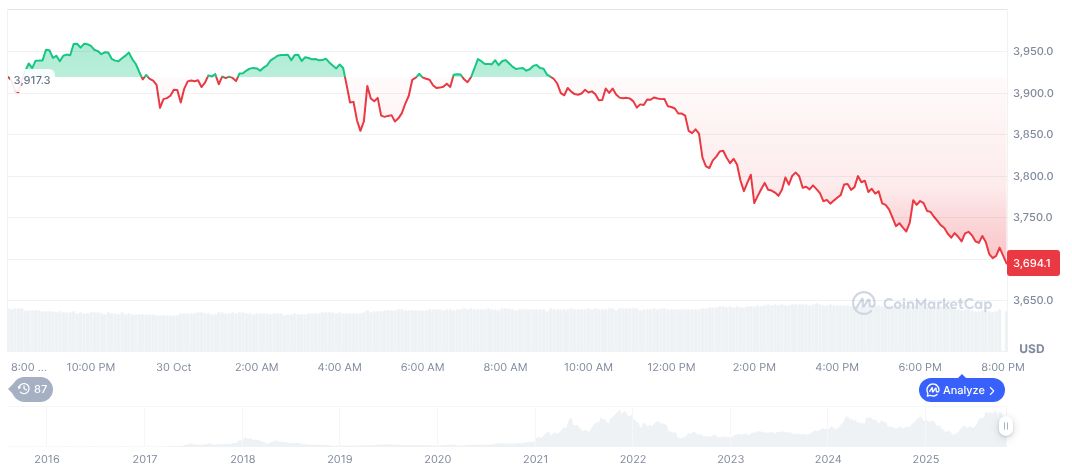The width and height of the screenshot is (1072, 470).
Task: Click the 2023 year on the overview timeline
Action: [x=730, y=459]
